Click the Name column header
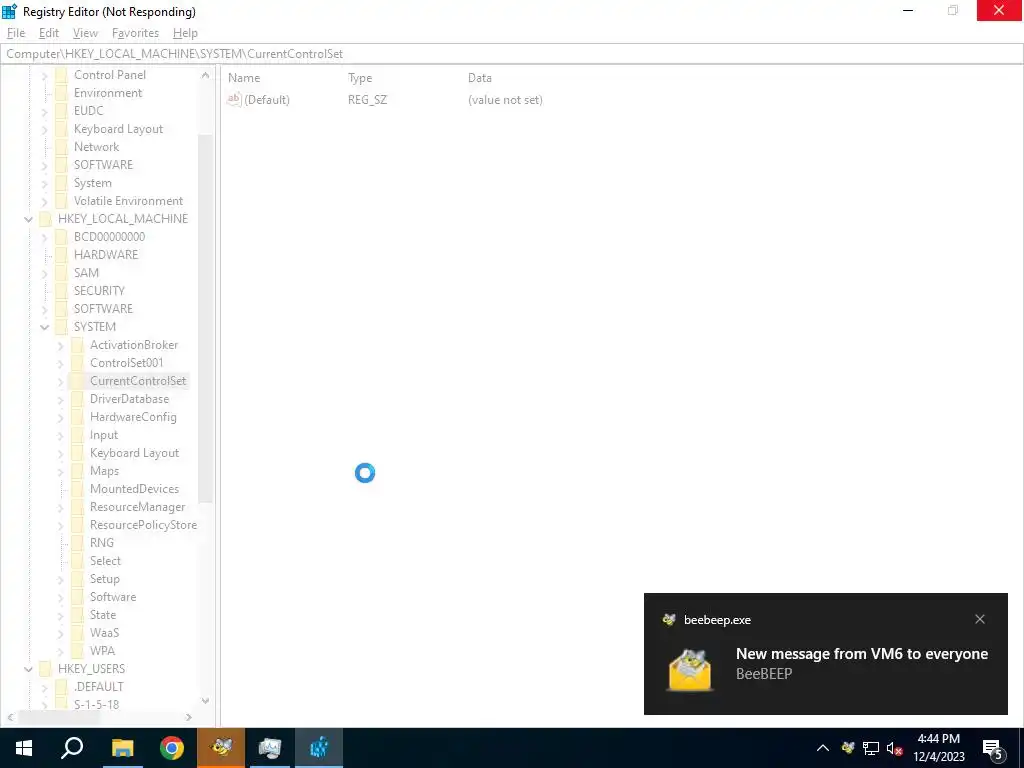Screen dimensions: 1024x768 [x=244, y=78]
